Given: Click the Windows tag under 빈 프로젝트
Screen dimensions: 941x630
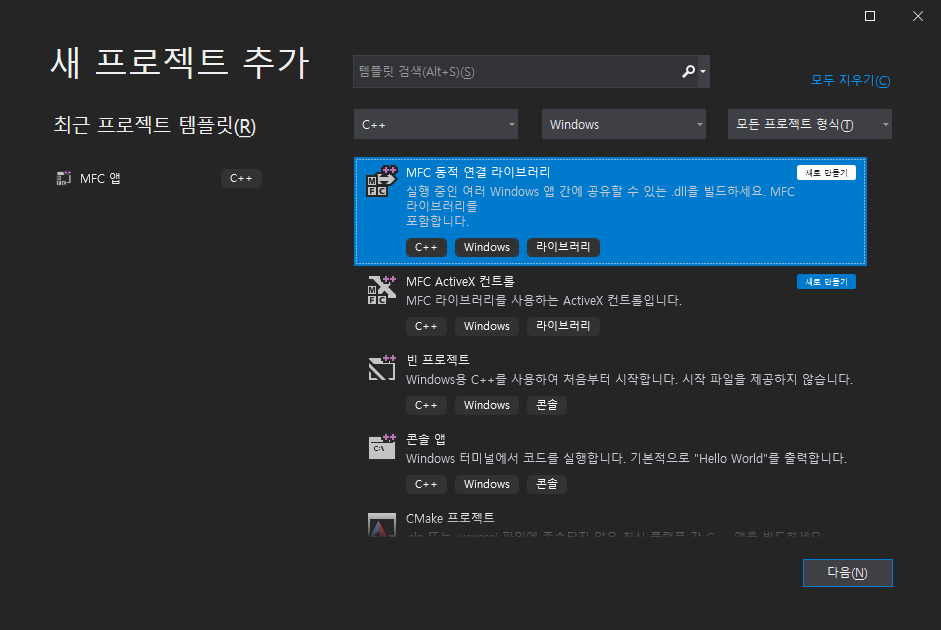Looking at the screenshot, I should (487, 405).
